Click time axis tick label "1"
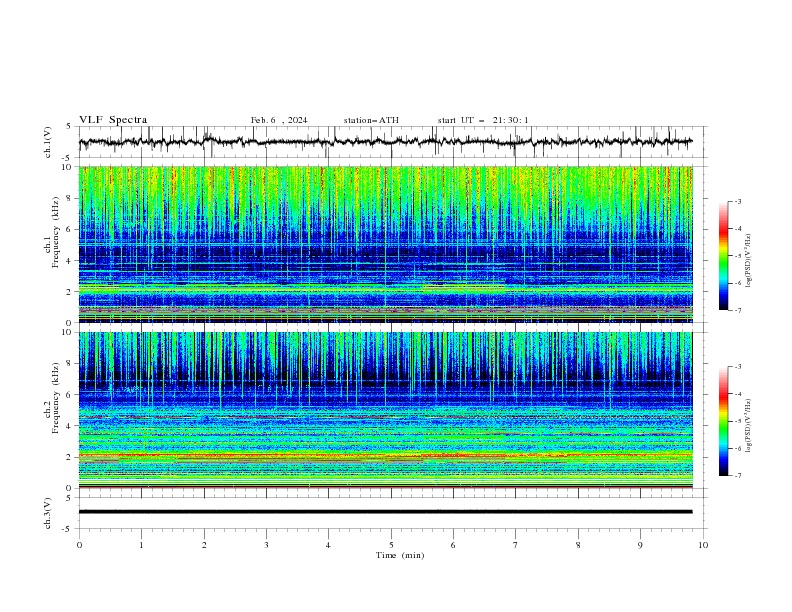Screen dimensions: 792x612 [141, 545]
